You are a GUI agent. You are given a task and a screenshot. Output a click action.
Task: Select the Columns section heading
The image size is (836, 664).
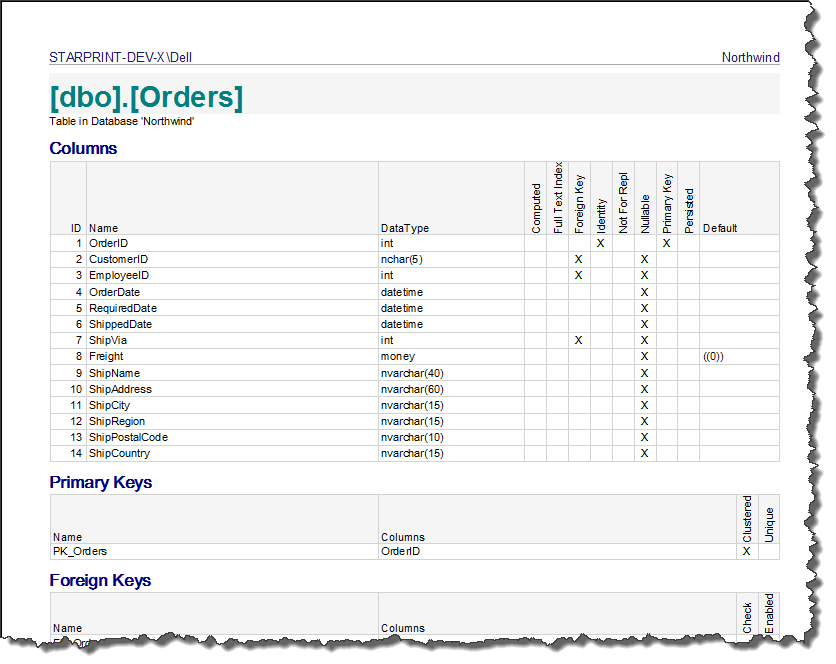click(83, 148)
